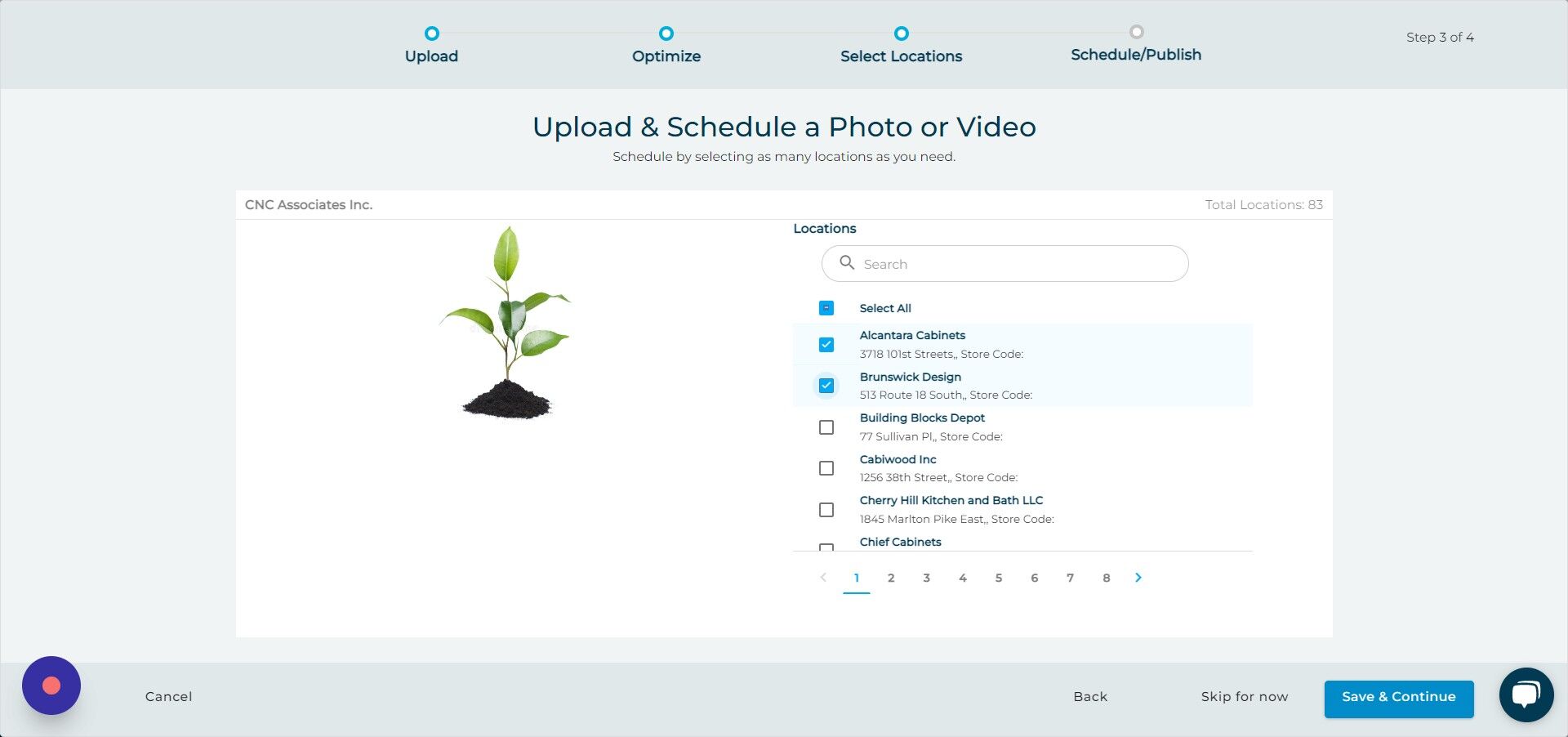Click Cancel

(169, 697)
